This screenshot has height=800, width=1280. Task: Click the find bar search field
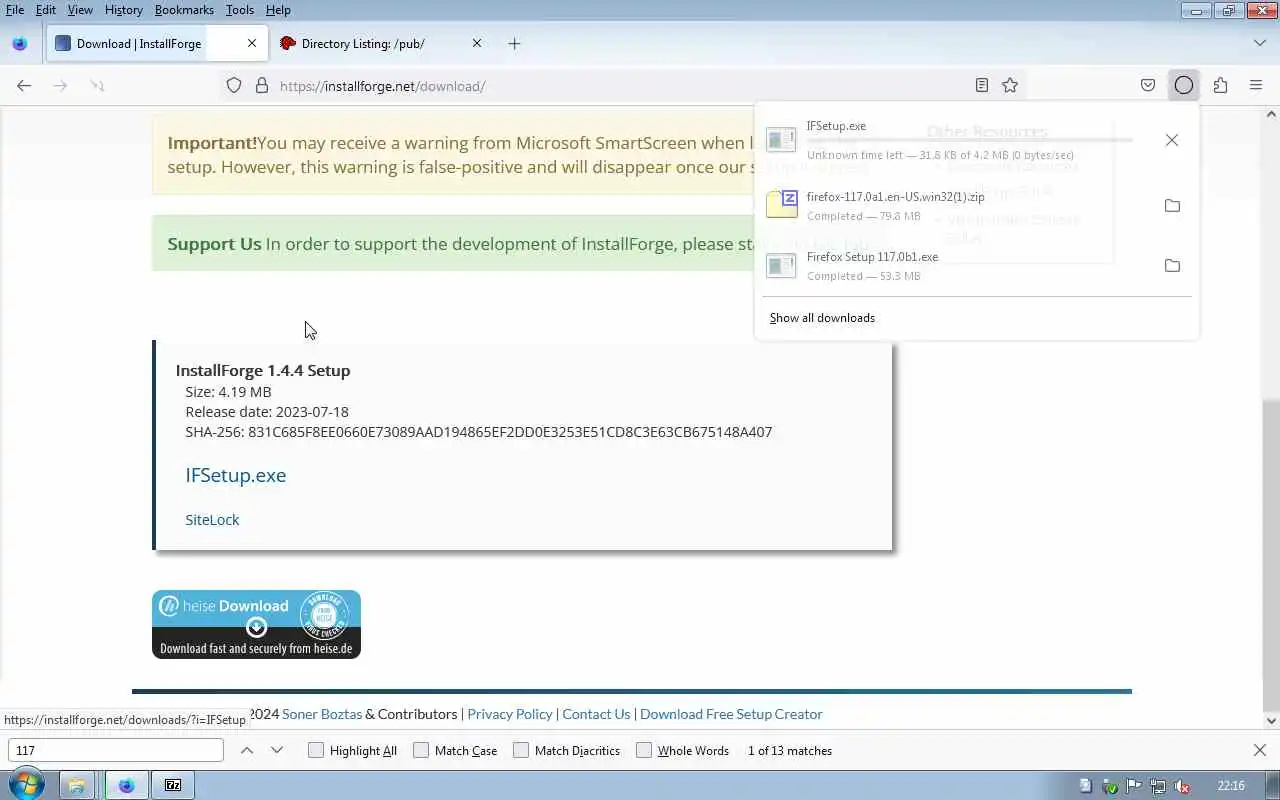pos(116,751)
